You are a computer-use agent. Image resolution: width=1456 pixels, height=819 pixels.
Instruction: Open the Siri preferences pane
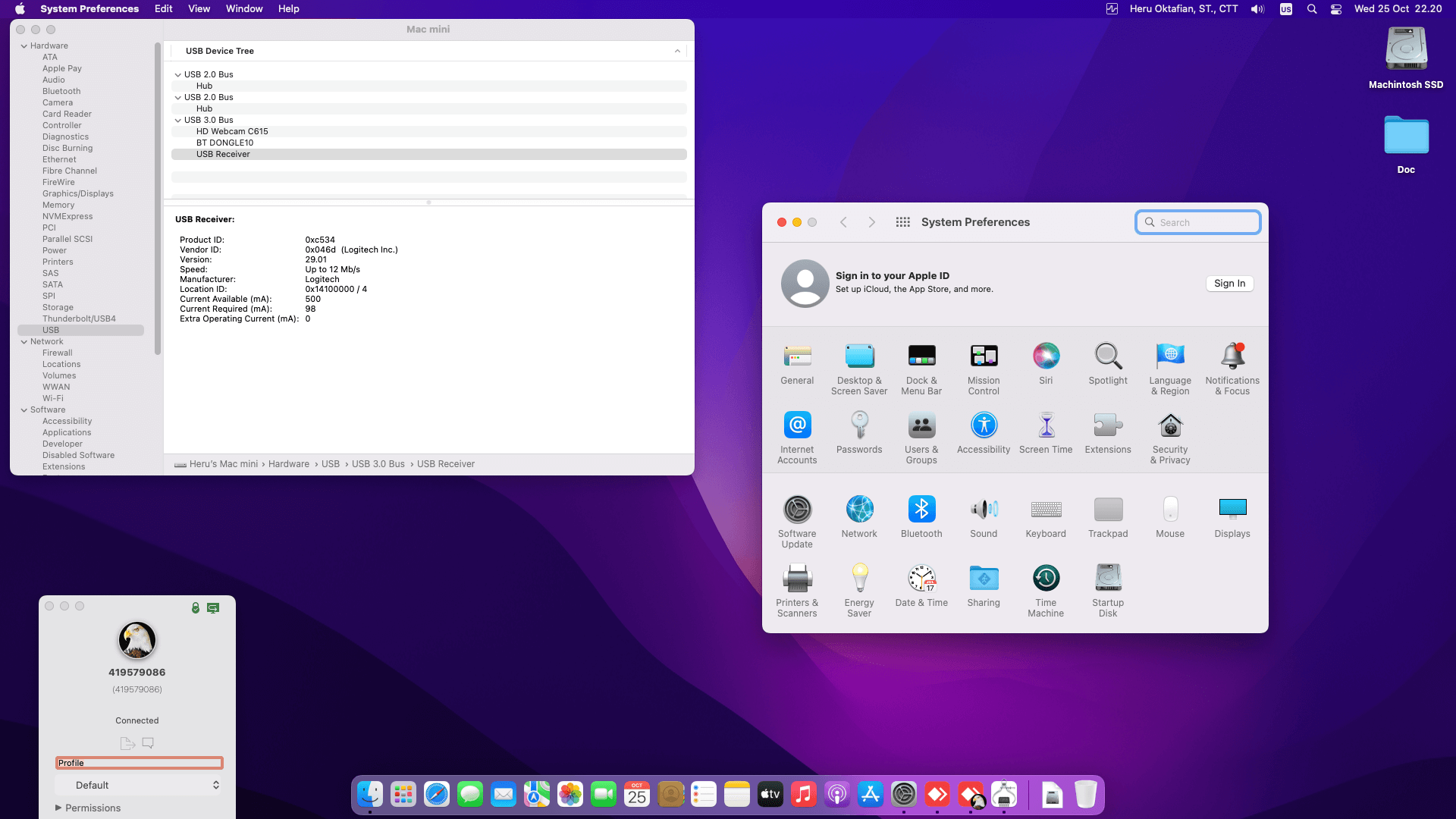(x=1046, y=364)
